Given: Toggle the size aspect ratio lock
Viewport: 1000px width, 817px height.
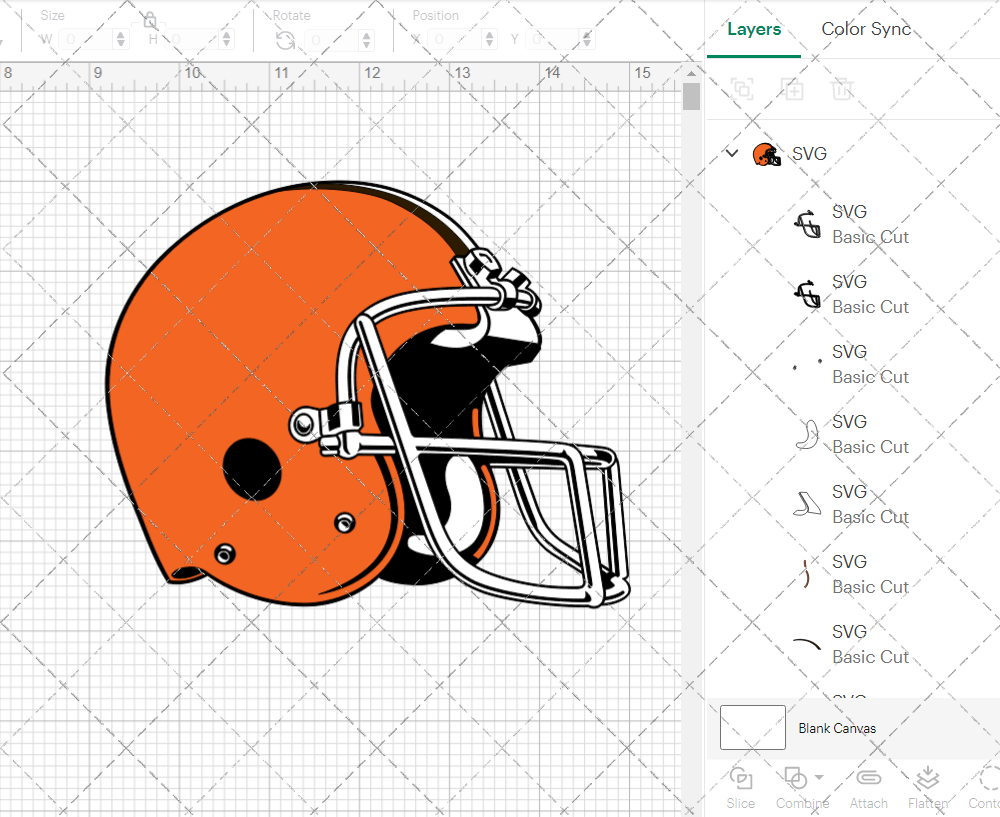Looking at the screenshot, I should 150,21.
